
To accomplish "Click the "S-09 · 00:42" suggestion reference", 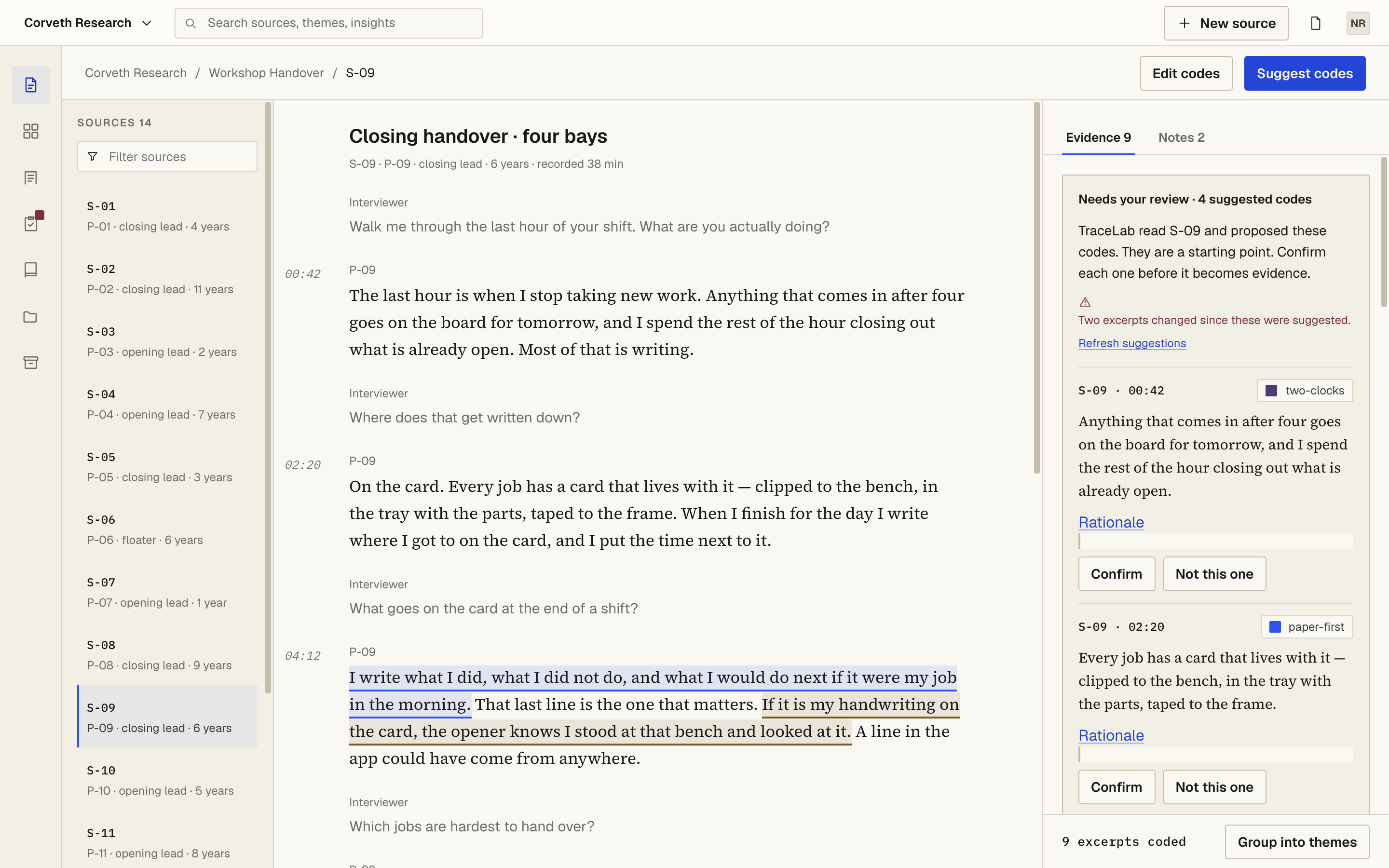I will tap(1121, 391).
